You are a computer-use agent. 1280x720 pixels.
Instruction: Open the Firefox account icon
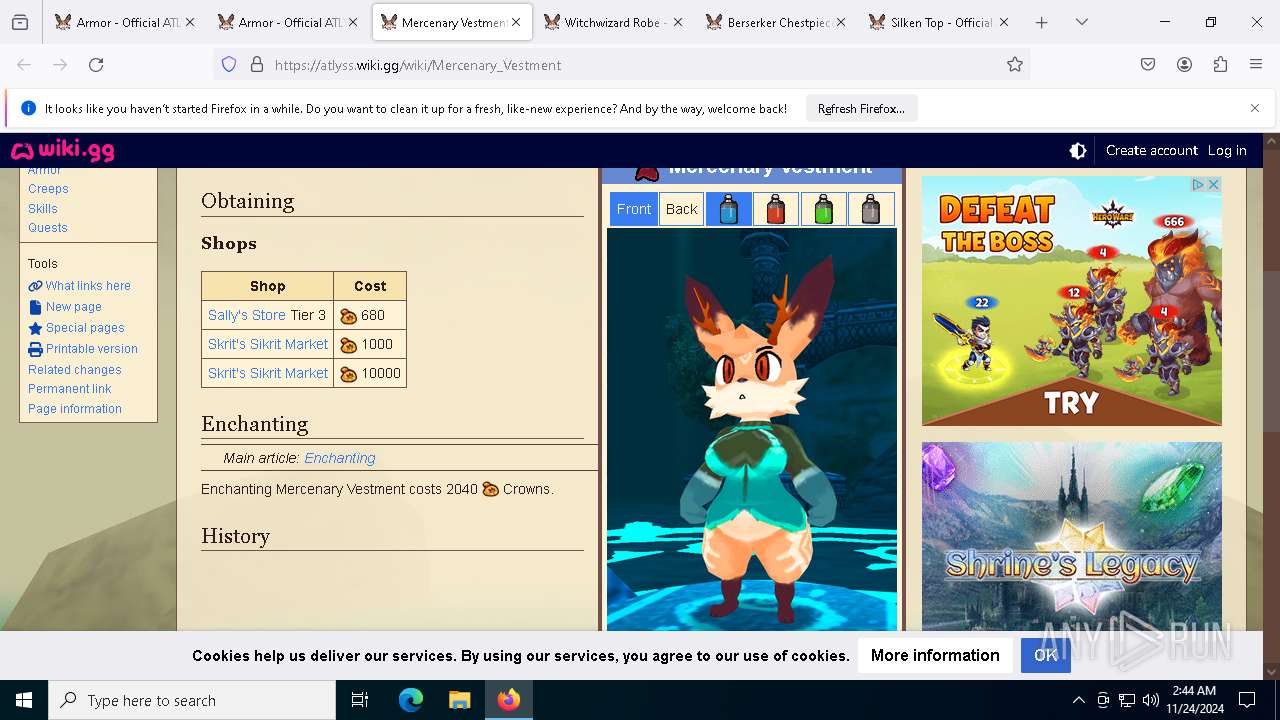point(1184,65)
